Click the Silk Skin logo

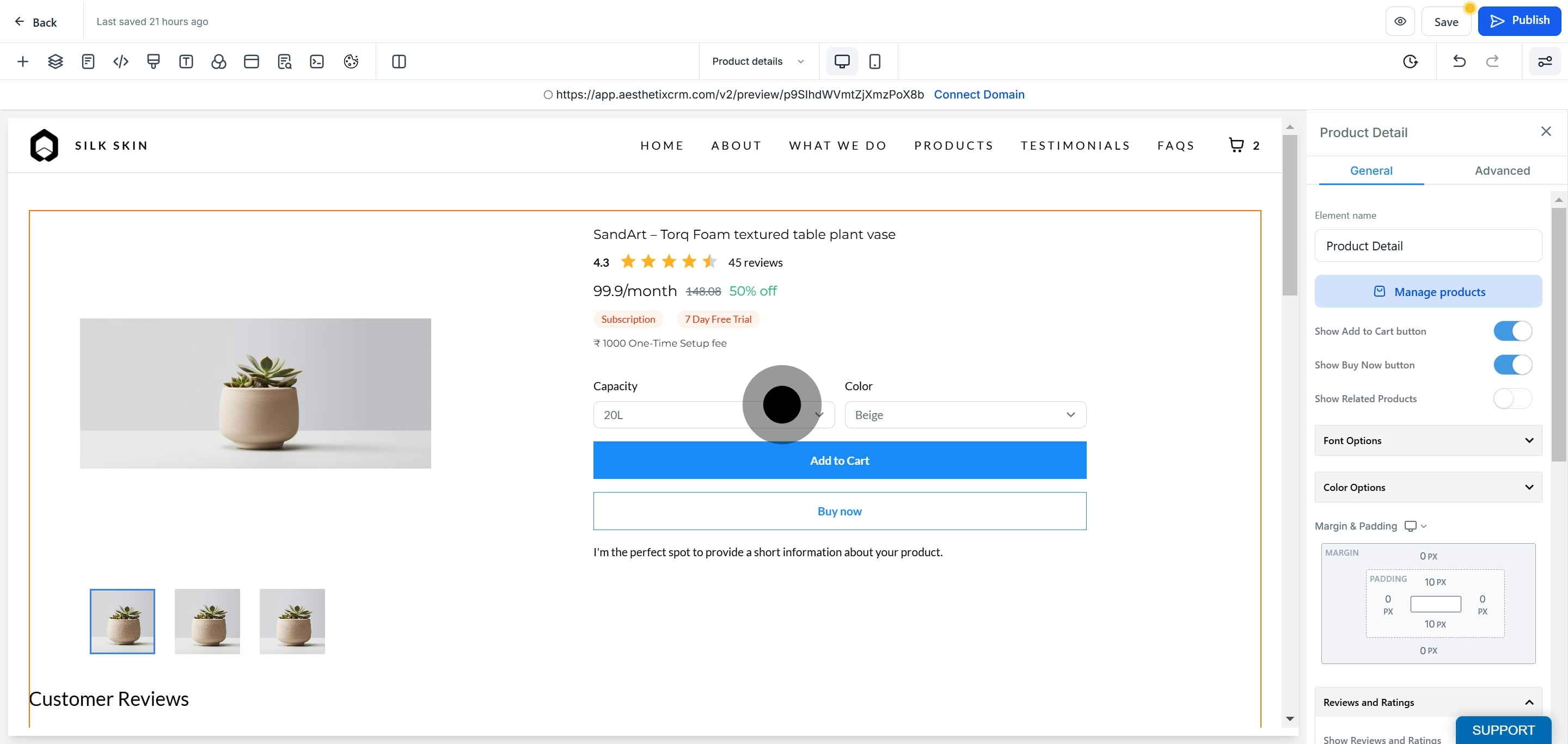tap(44, 145)
